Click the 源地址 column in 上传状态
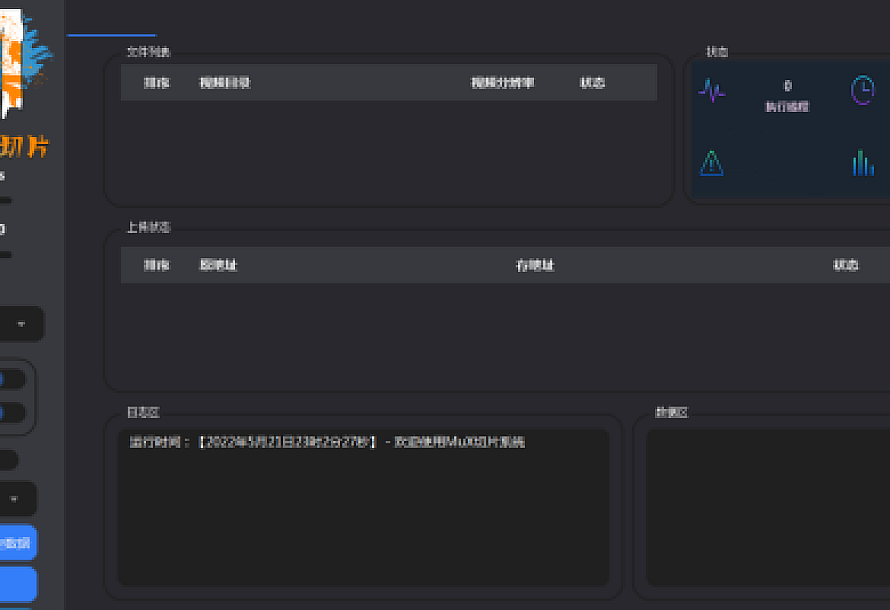The image size is (890, 610). [220, 265]
